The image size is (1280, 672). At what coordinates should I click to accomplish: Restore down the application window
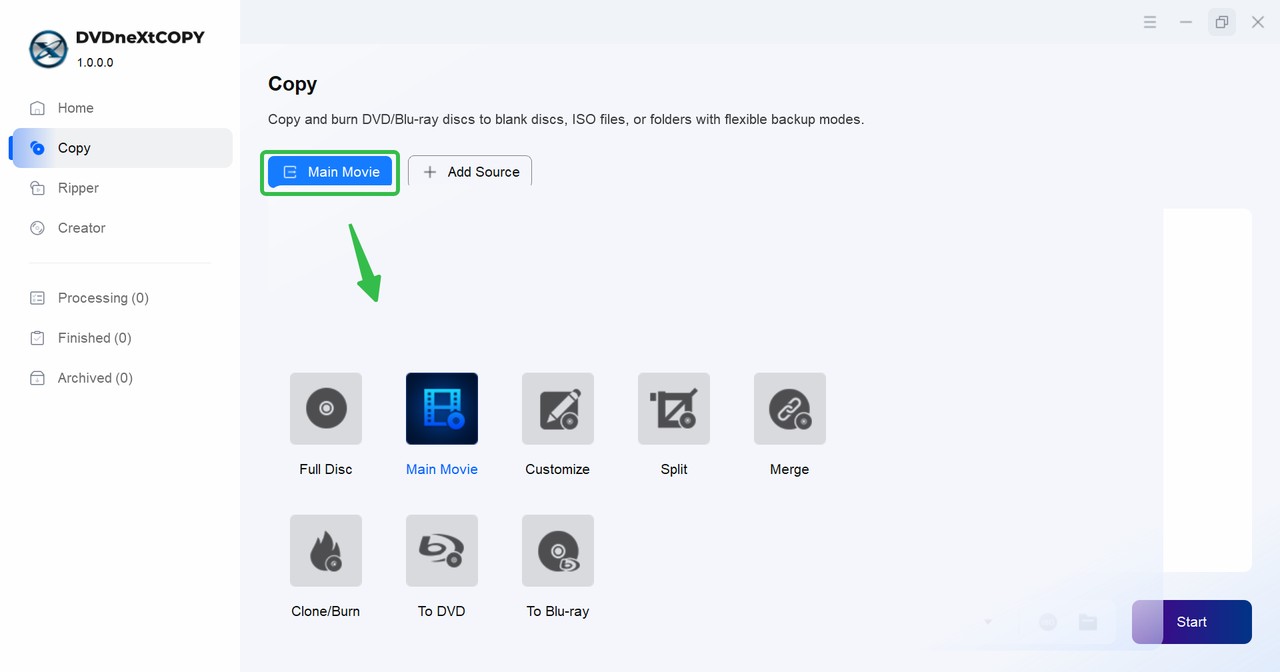(1222, 22)
